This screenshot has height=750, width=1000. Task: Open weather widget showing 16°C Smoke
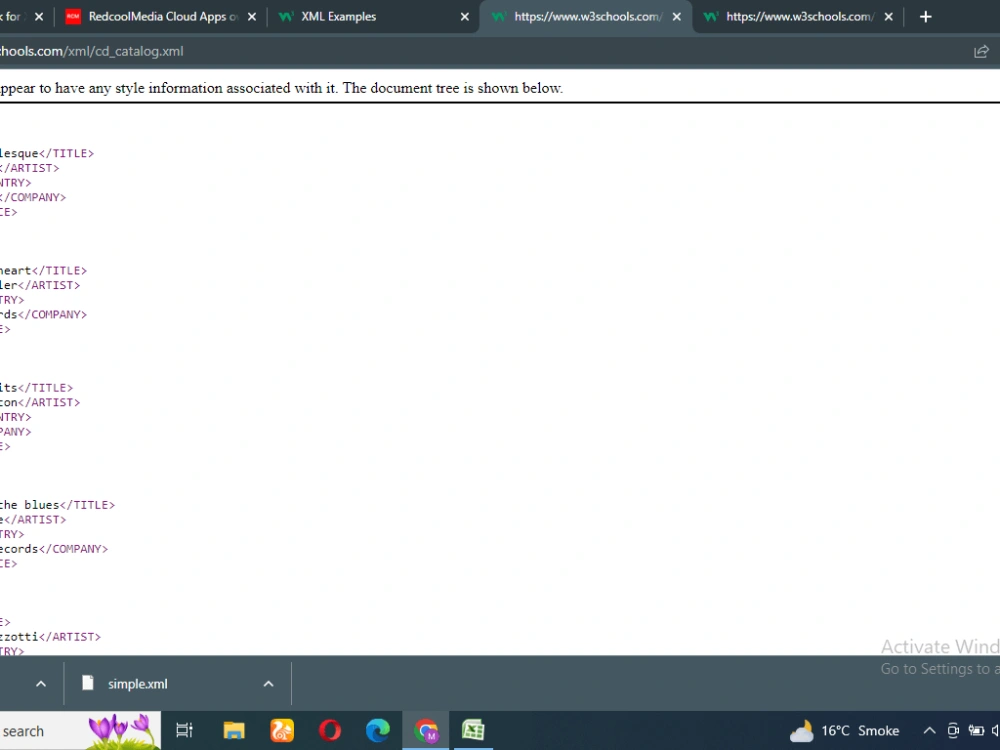pyautogui.click(x=844, y=731)
